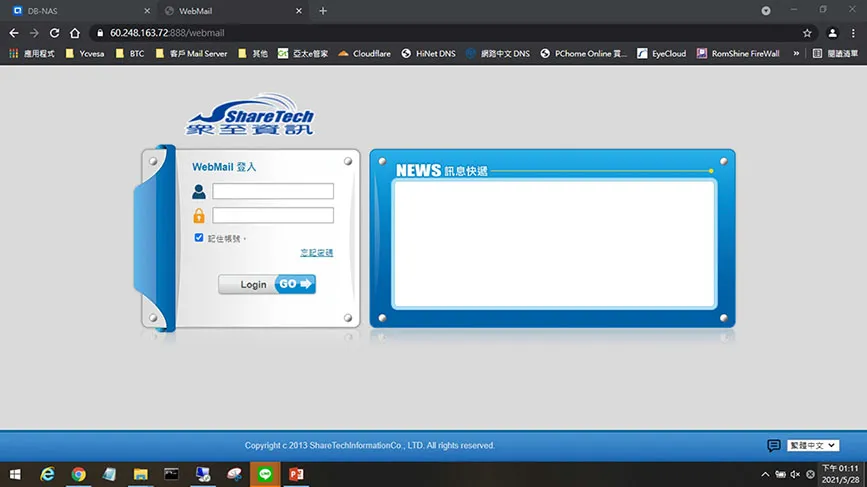The height and width of the screenshot is (487, 867).
Task: Select the WebMail tab
Action: click(x=233, y=11)
